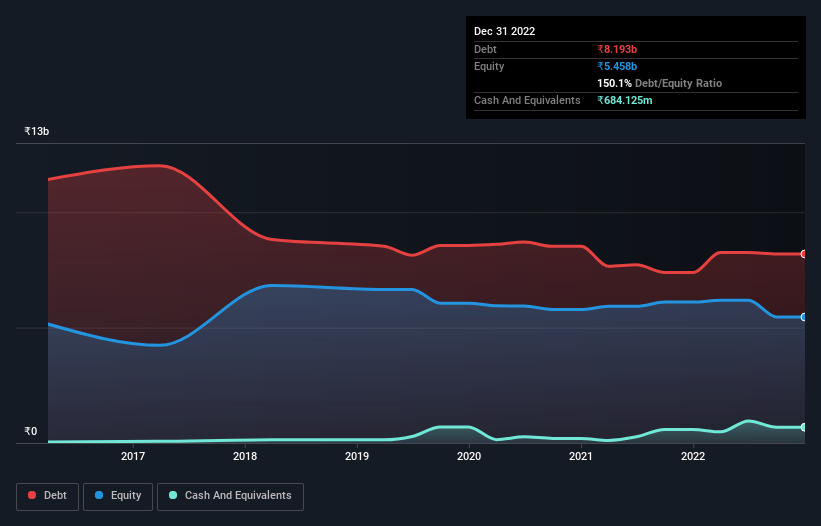Click the 2018 x-axis label

(245, 456)
